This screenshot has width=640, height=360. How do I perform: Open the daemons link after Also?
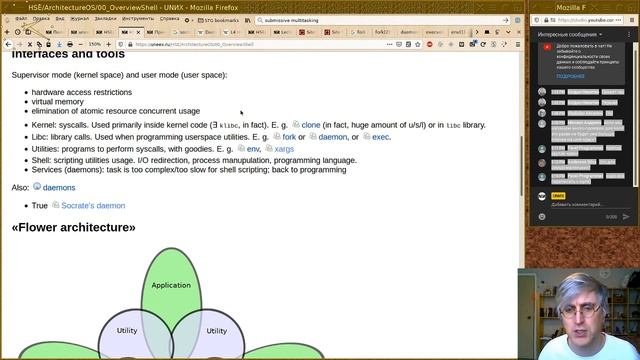[59, 187]
